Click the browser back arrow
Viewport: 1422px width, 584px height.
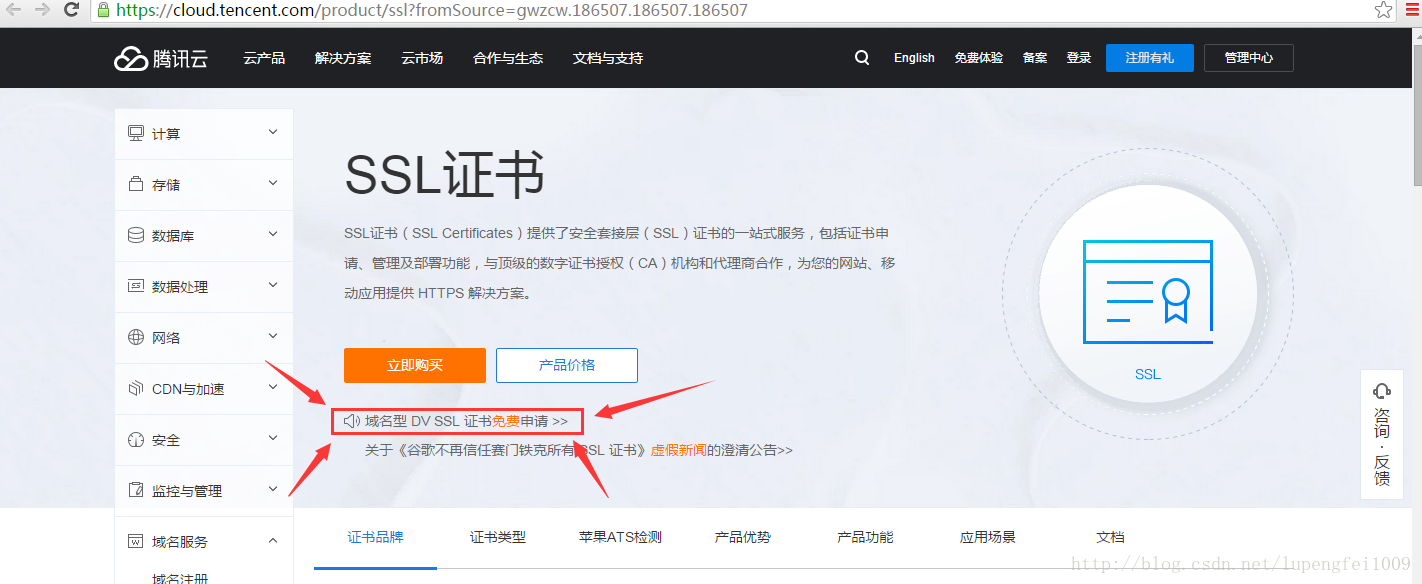click(x=14, y=10)
